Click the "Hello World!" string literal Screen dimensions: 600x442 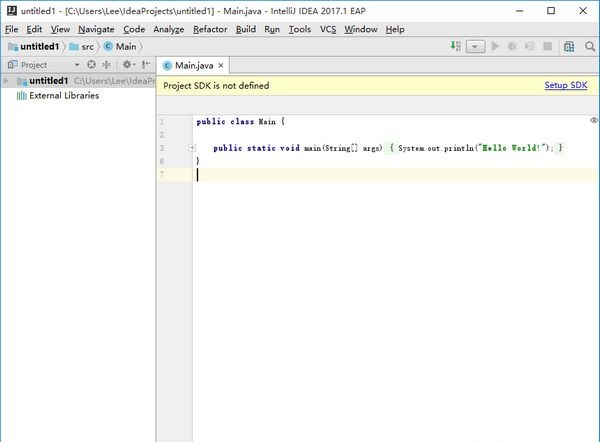pos(513,148)
